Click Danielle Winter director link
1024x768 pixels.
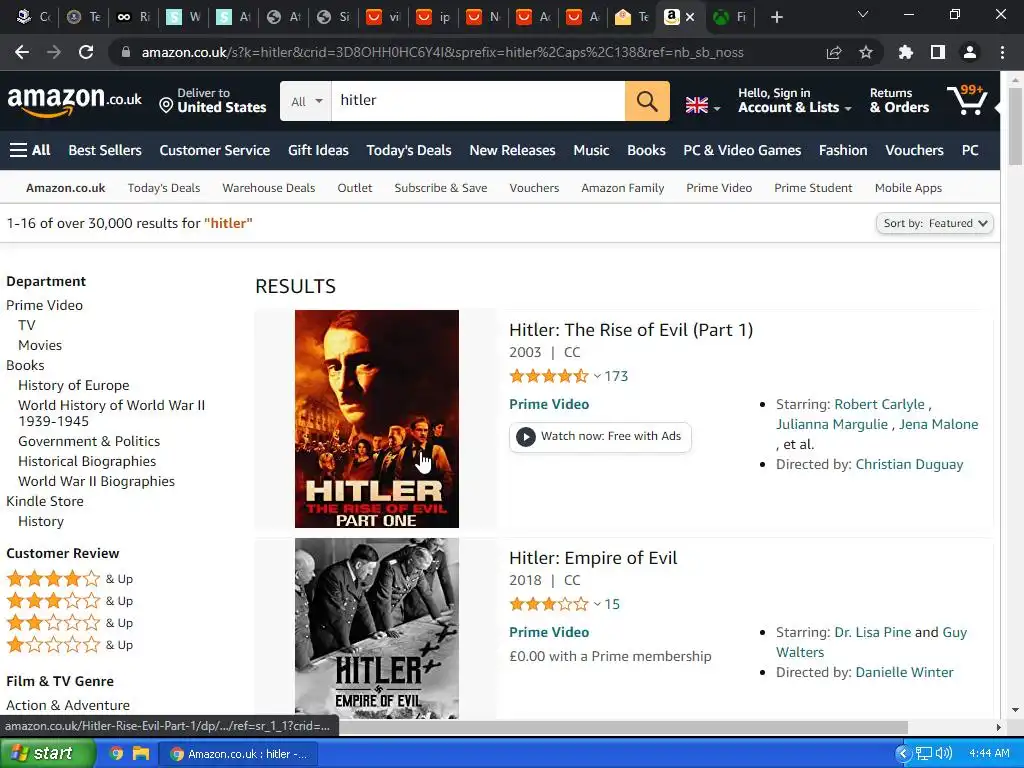pos(904,672)
